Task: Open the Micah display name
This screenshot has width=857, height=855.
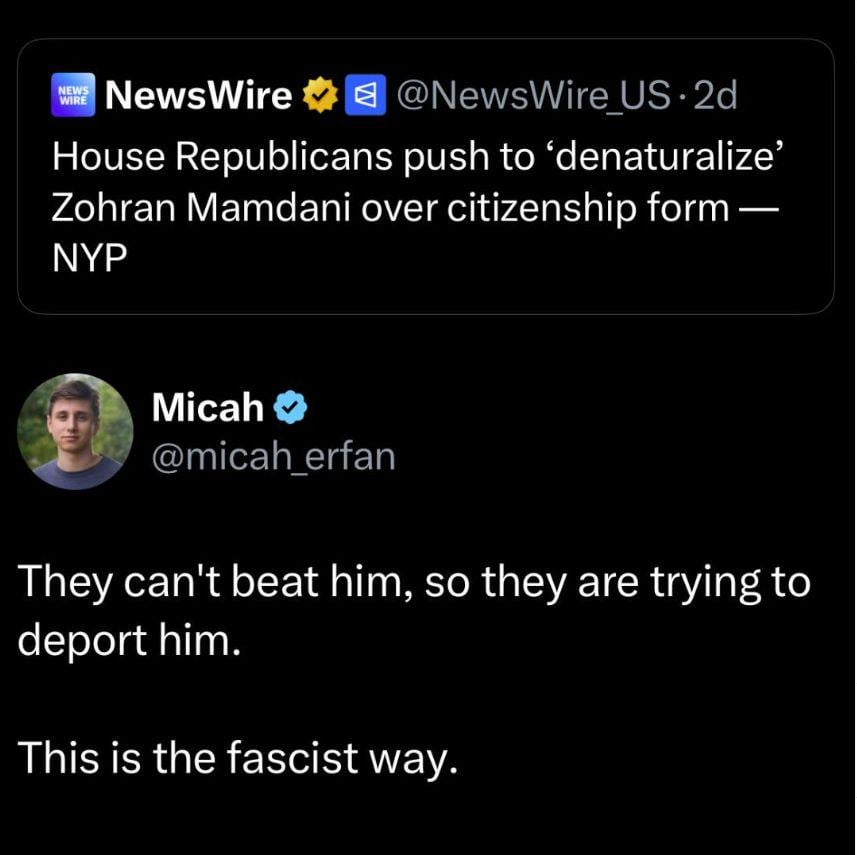Action: [208, 407]
